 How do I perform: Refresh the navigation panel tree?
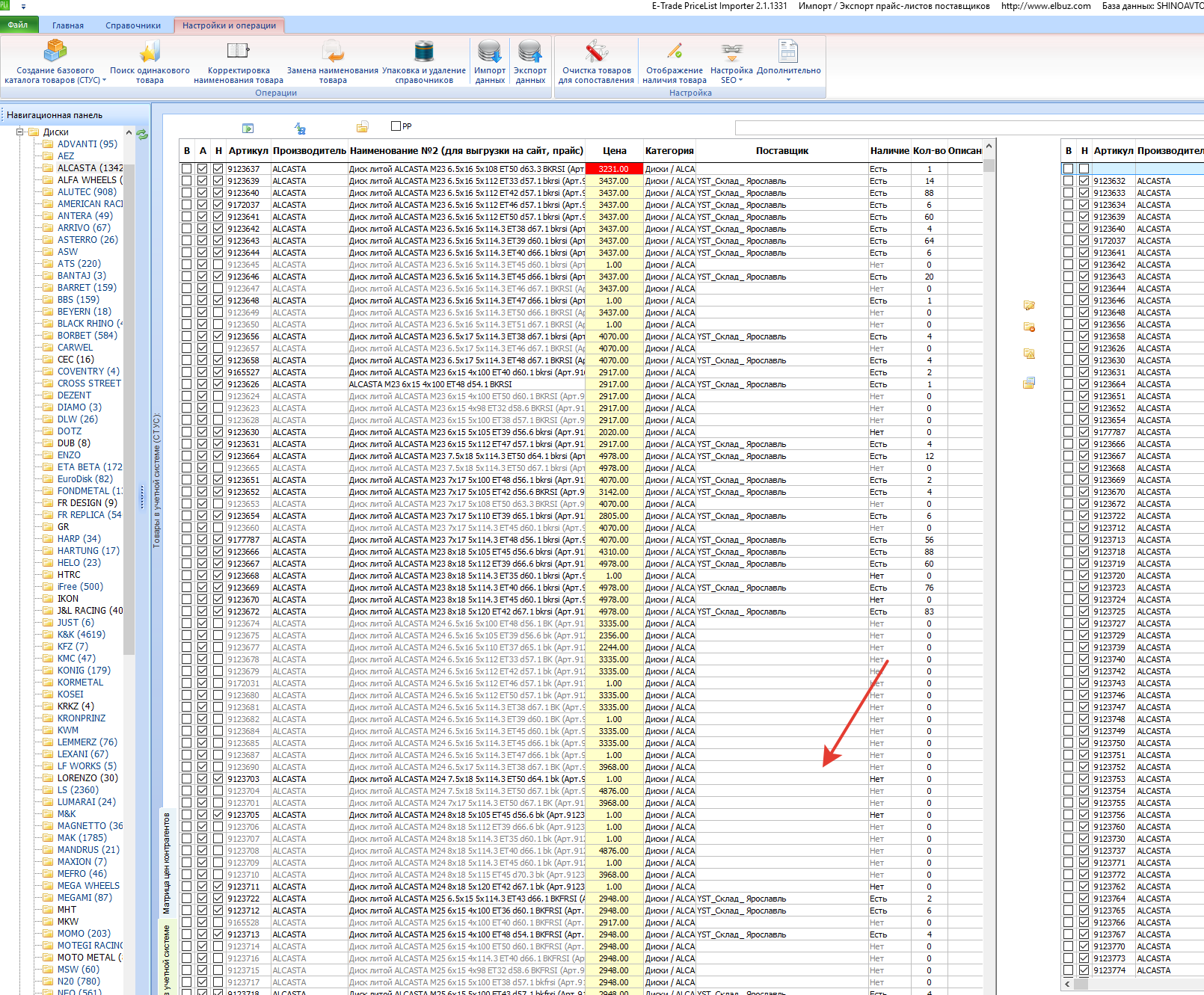142,135
